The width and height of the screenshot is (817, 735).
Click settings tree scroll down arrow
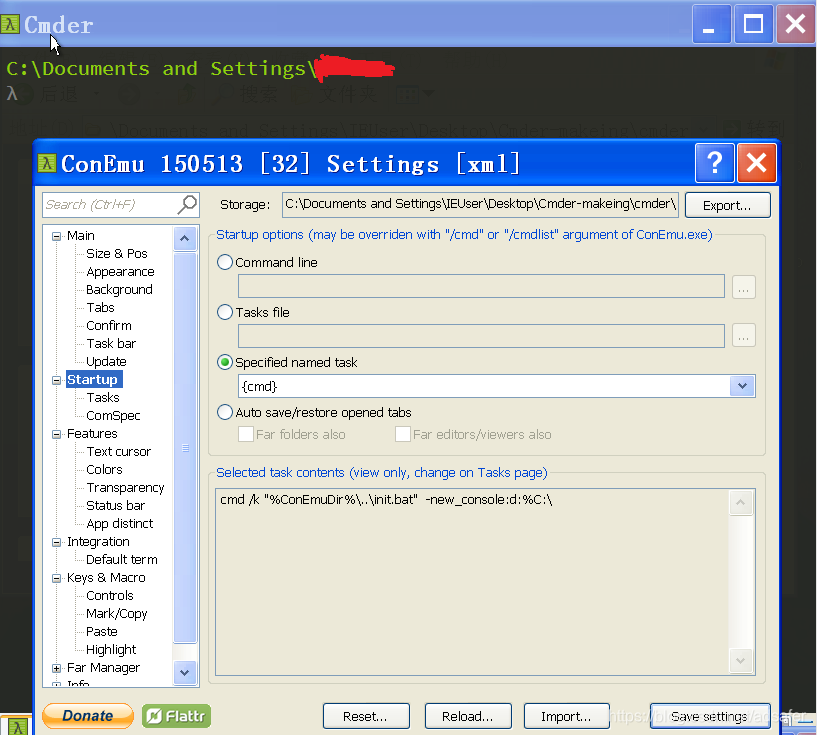tap(184, 672)
